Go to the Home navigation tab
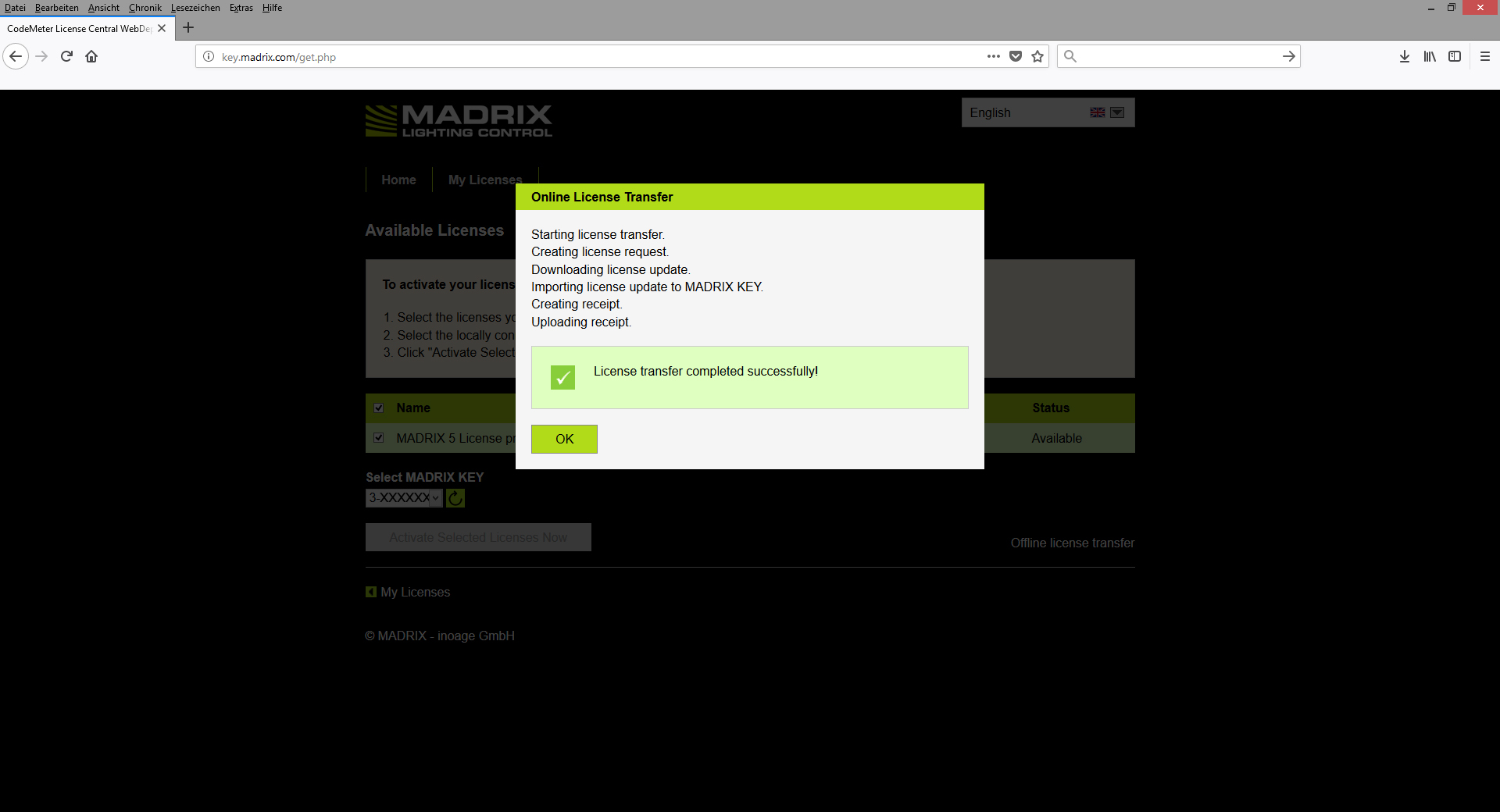1500x812 pixels. [x=398, y=180]
